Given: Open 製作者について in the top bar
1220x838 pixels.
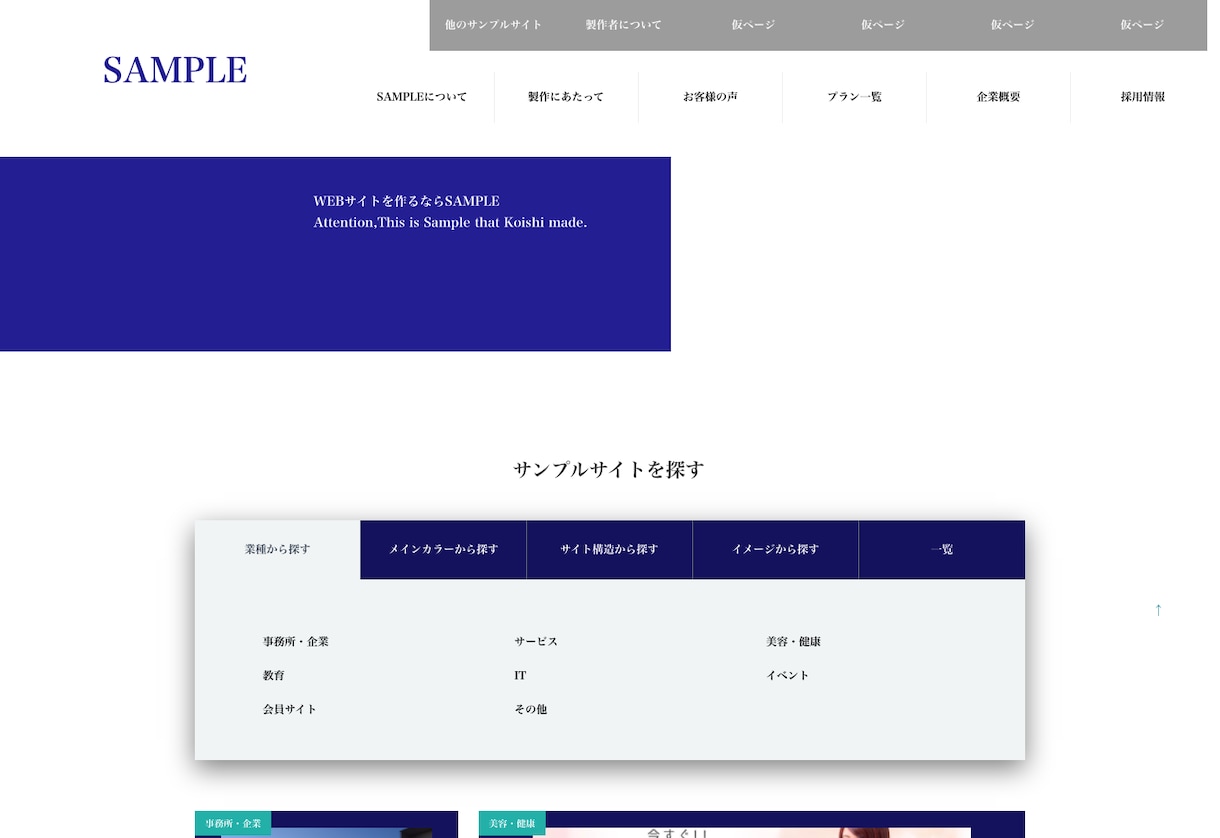Looking at the screenshot, I should [x=623, y=25].
